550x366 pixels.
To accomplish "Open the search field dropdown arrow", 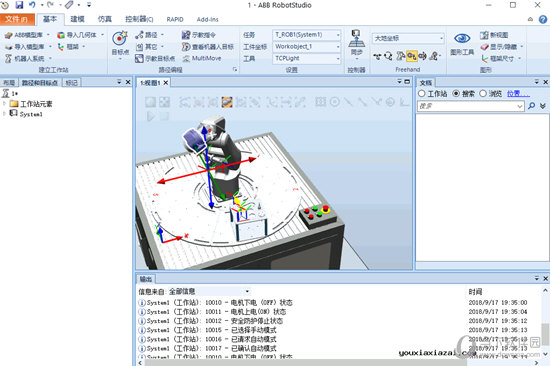I will [x=519, y=106].
